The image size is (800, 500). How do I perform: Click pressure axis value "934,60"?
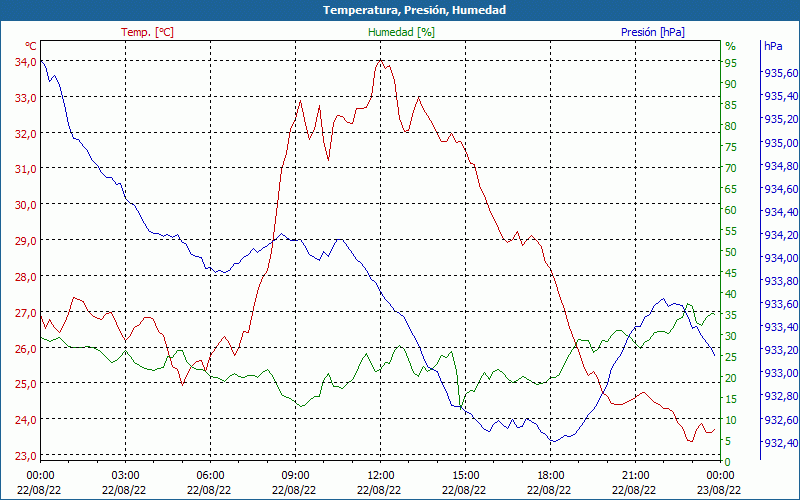pos(781,188)
